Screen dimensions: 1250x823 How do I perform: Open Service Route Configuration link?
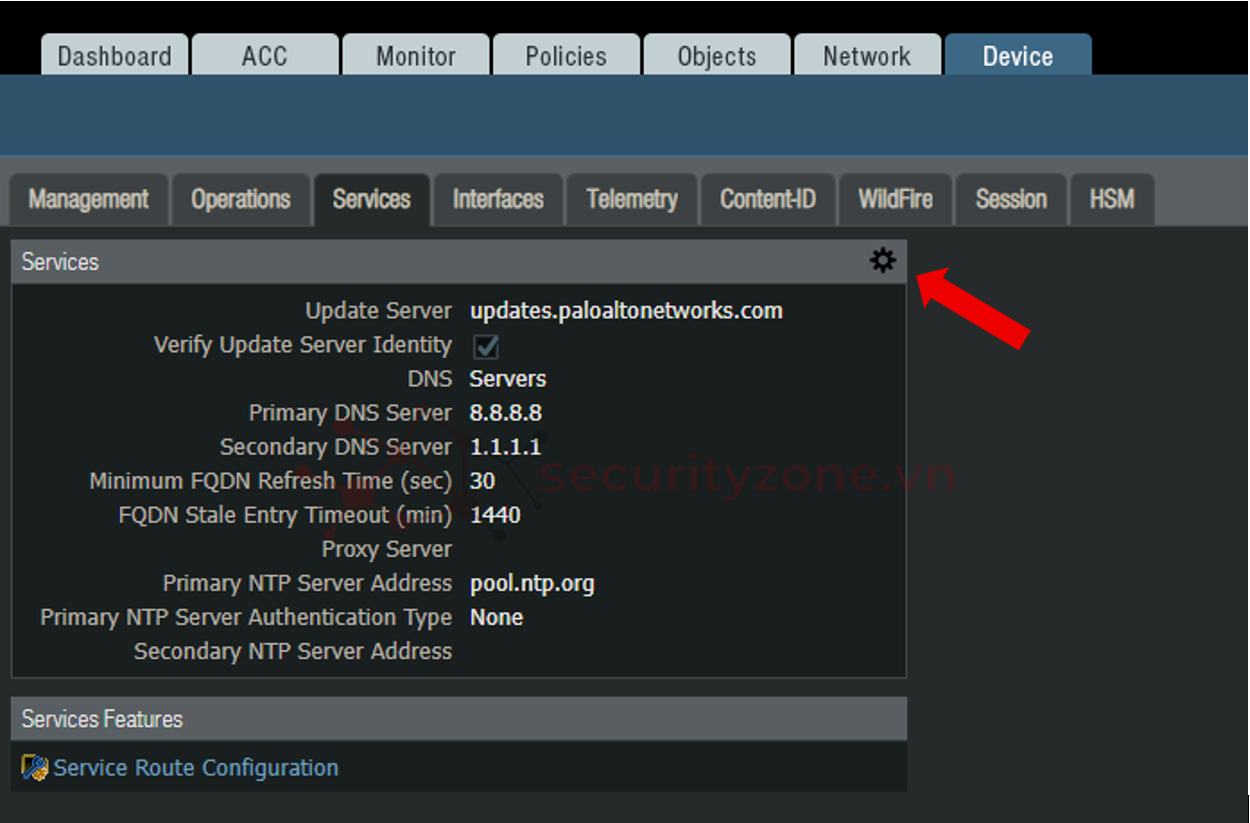[x=196, y=768]
